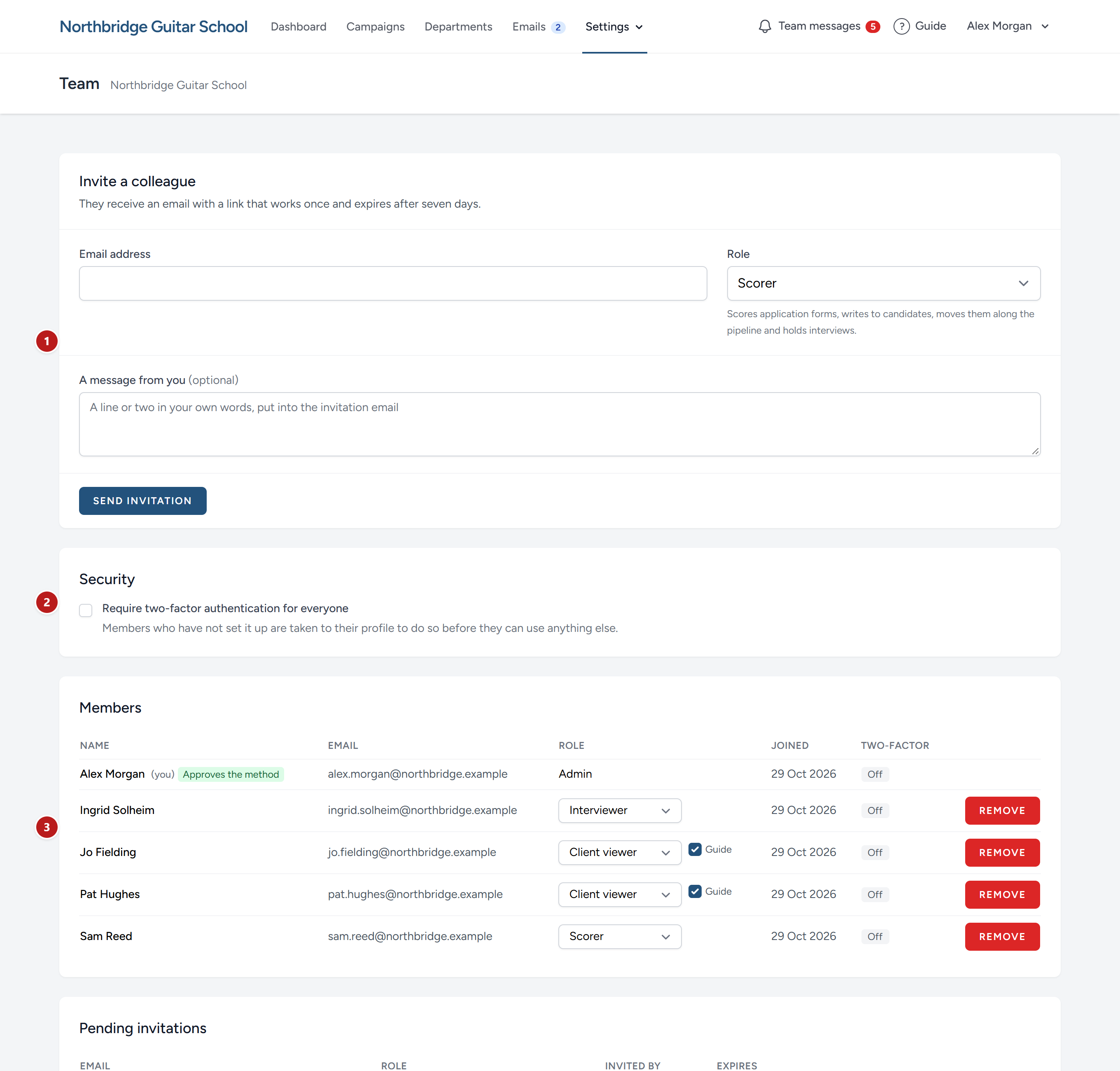Viewport: 1120px width, 1071px height.
Task: Click the Team messages count badge 5
Action: [x=873, y=27]
